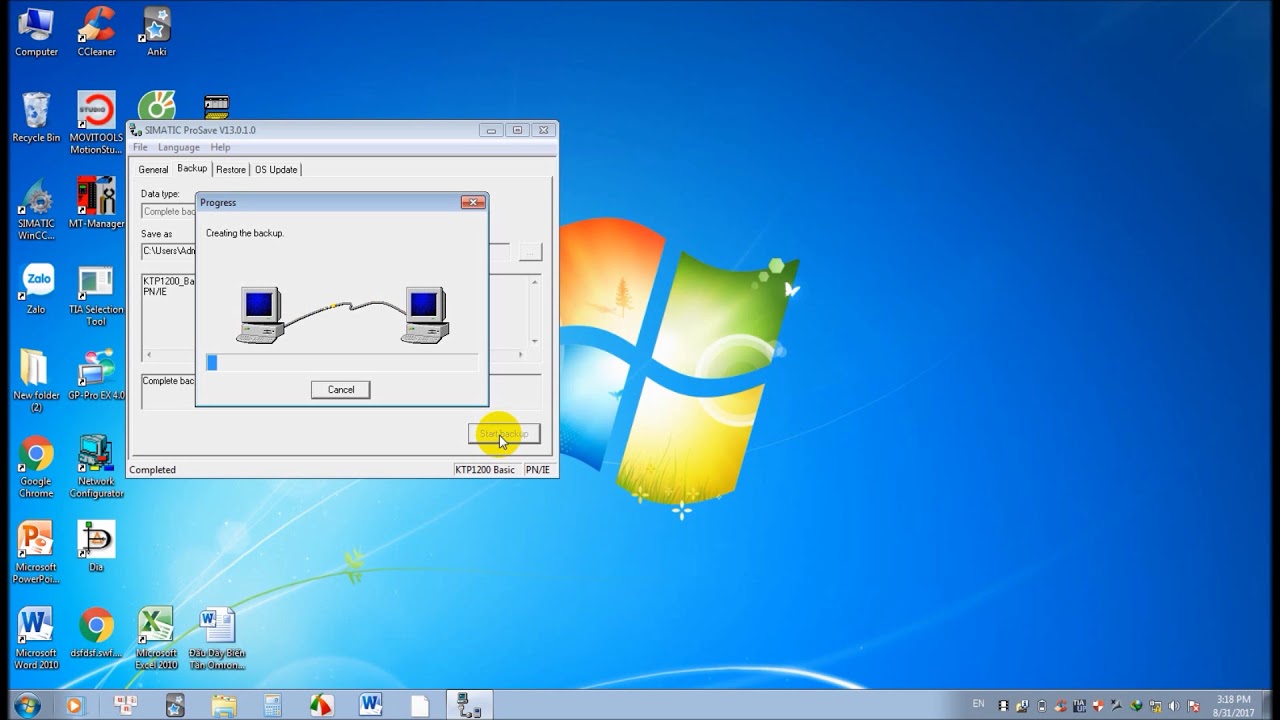Click the Save as path field
The width and height of the screenshot is (1280, 720).
point(168,251)
